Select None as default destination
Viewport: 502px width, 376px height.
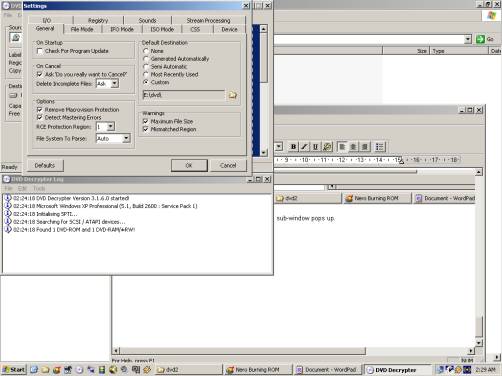(x=146, y=51)
